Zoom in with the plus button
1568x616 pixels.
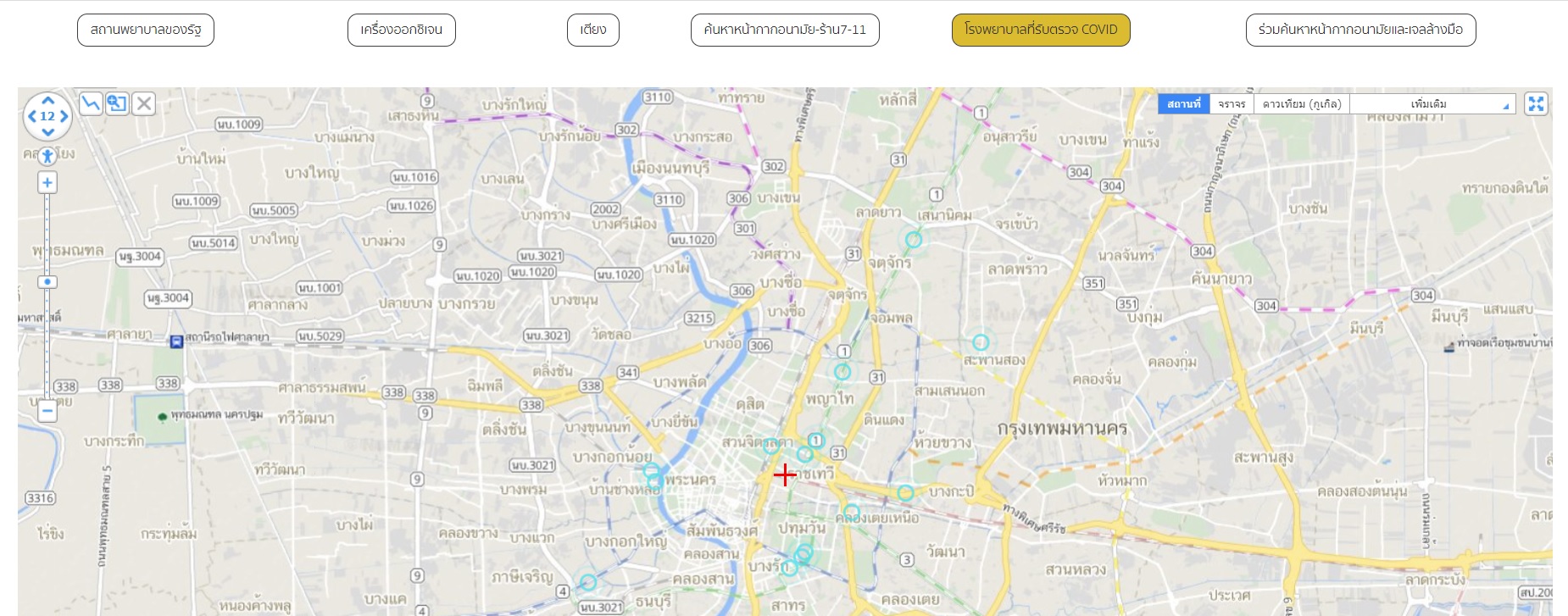47,183
